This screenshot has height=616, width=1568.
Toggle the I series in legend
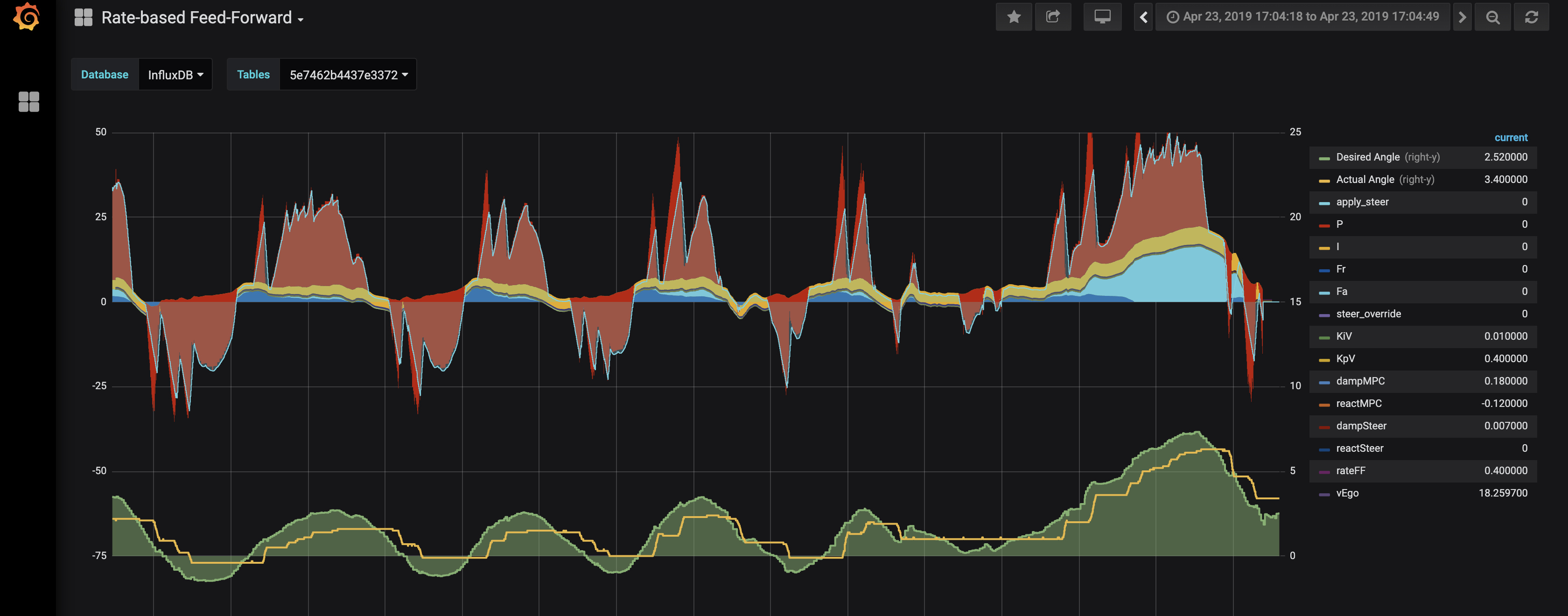[x=1337, y=246]
